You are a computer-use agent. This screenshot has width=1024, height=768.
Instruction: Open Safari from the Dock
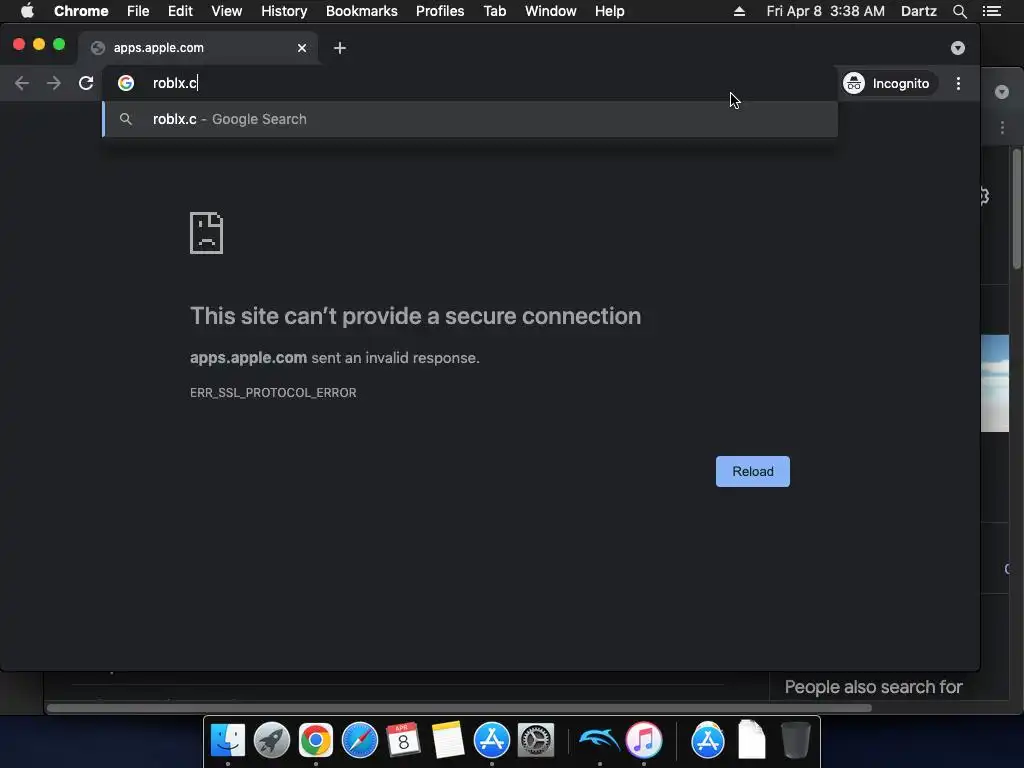pos(360,740)
